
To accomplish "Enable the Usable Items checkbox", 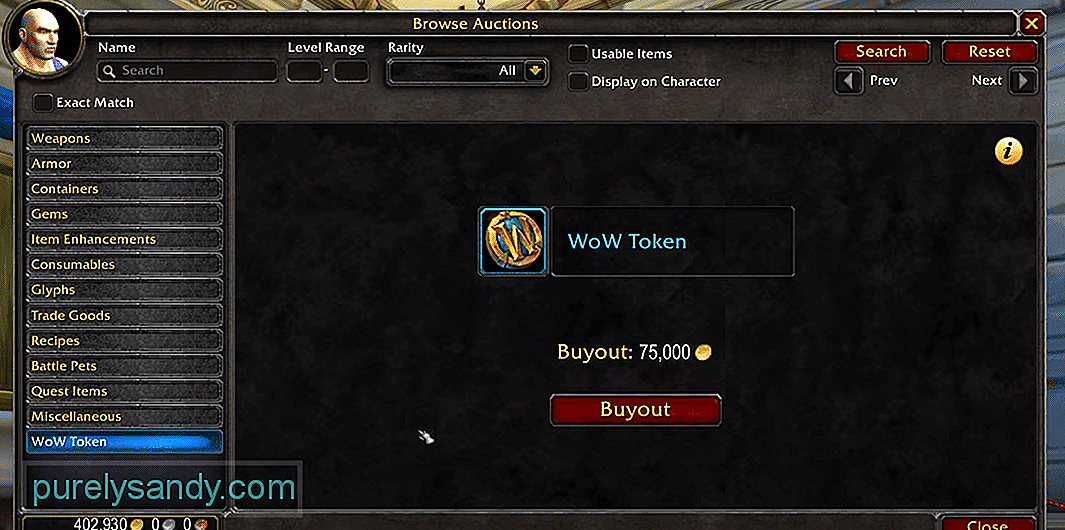I will pos(578,54).
